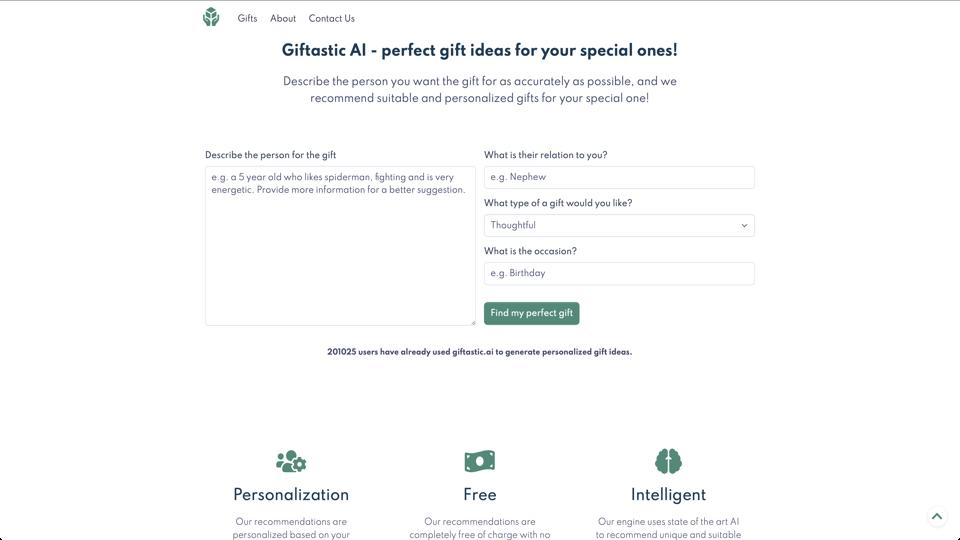
Task: Click the occasion input field
Action: (x=619, y=273)
